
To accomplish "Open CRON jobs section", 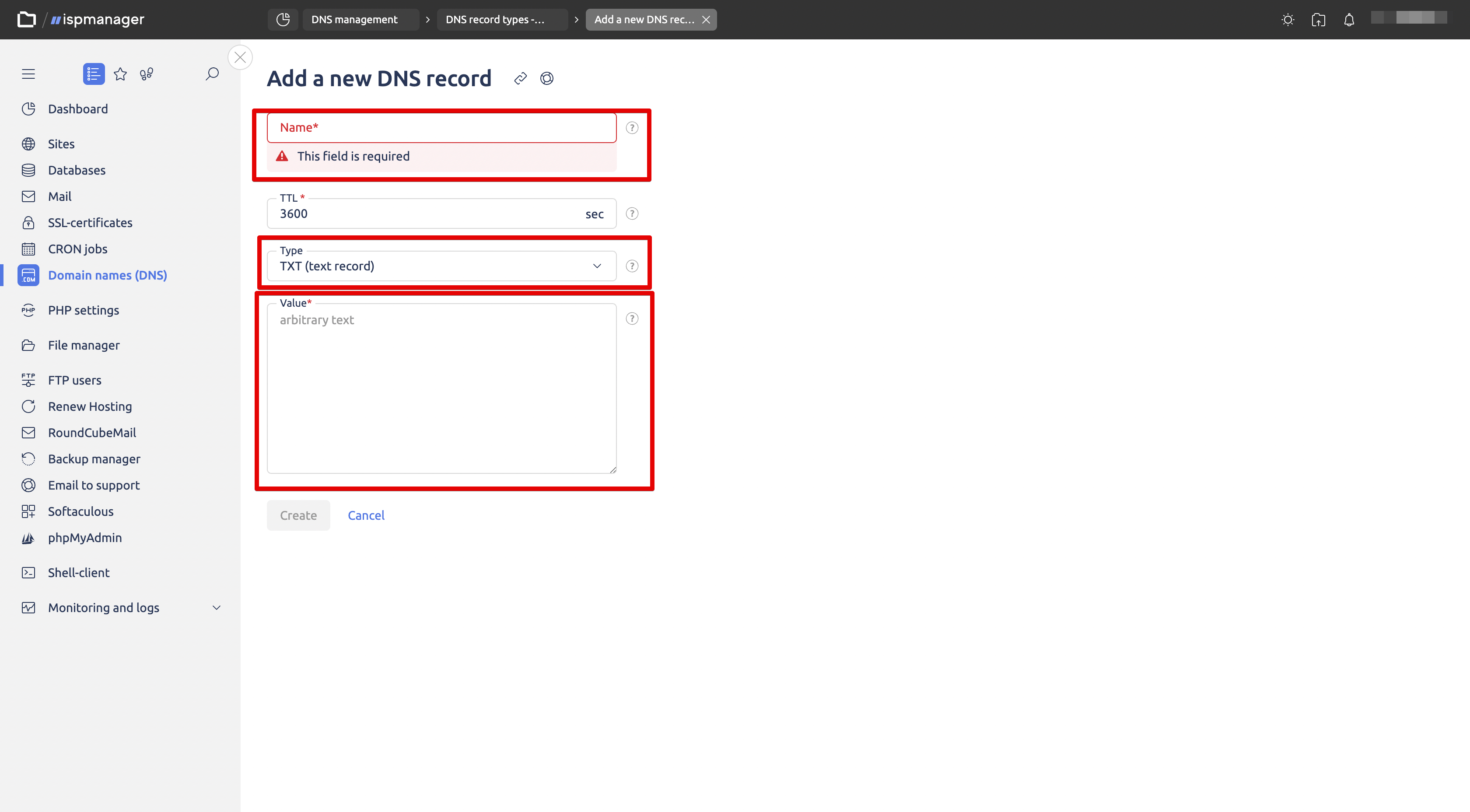I will (77, 249).
